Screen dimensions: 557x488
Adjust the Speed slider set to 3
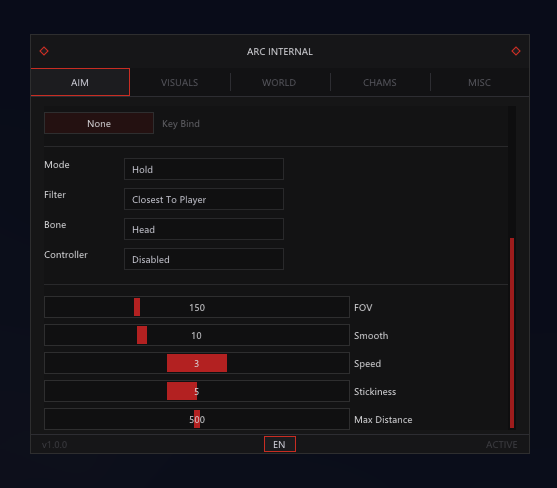pos(197,363)
